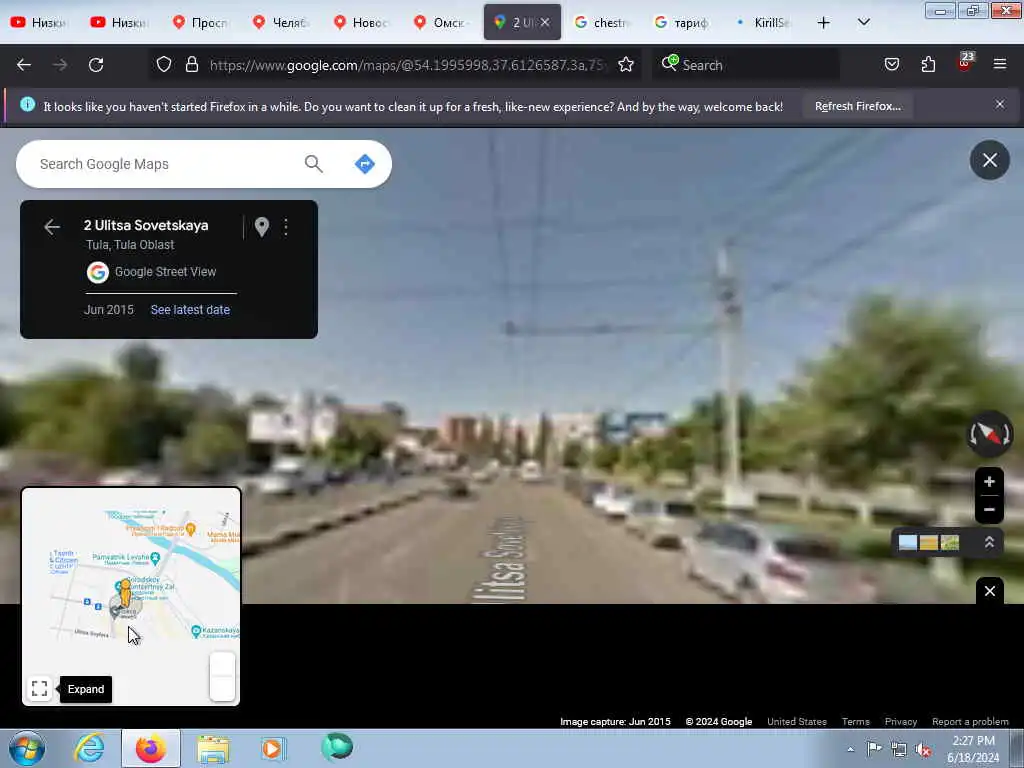1024x768 pixels.
Task: Click the Search Google Maps input field
Action: pyautogui.click(x=163, y=164)
